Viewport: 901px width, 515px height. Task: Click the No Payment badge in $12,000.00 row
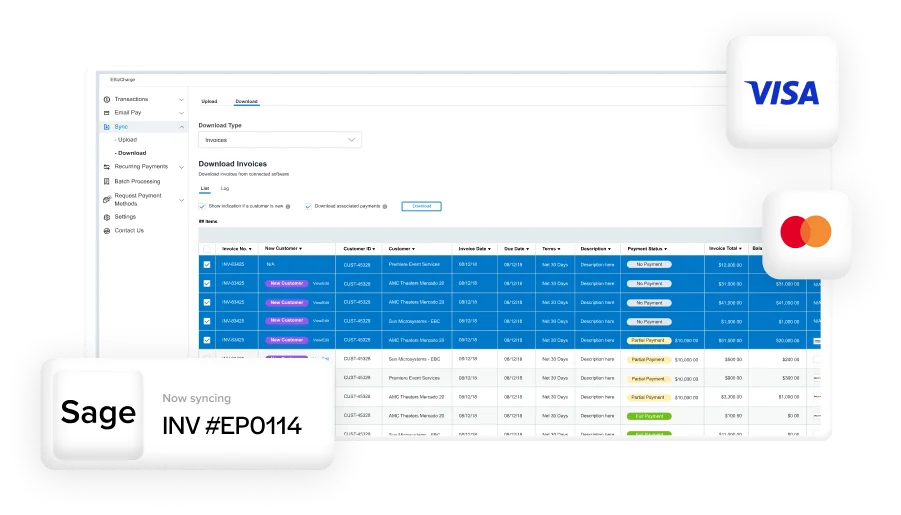click(649, 264)
